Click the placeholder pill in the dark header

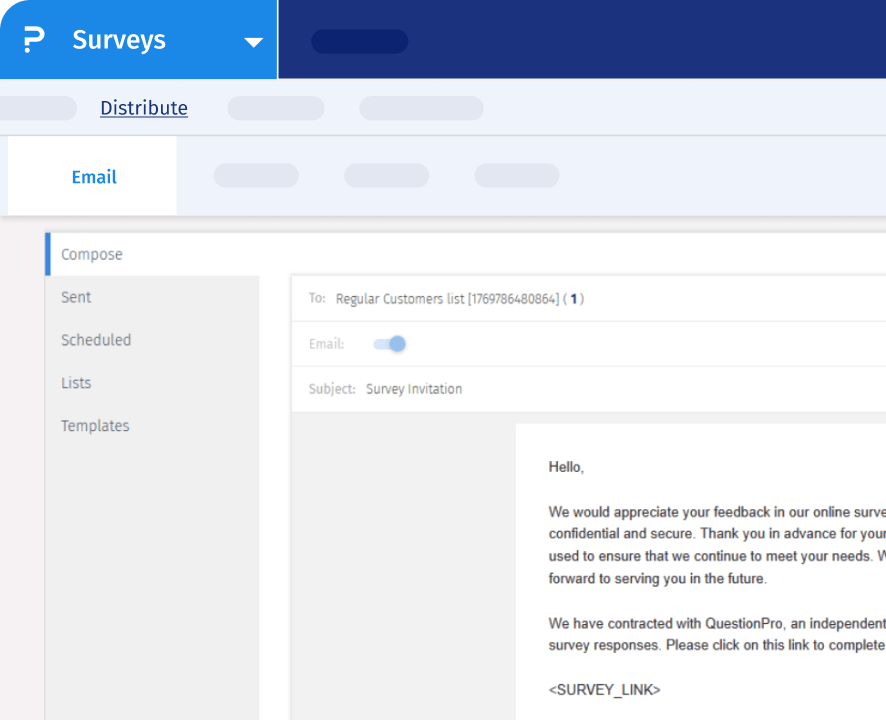coord(359,41)
